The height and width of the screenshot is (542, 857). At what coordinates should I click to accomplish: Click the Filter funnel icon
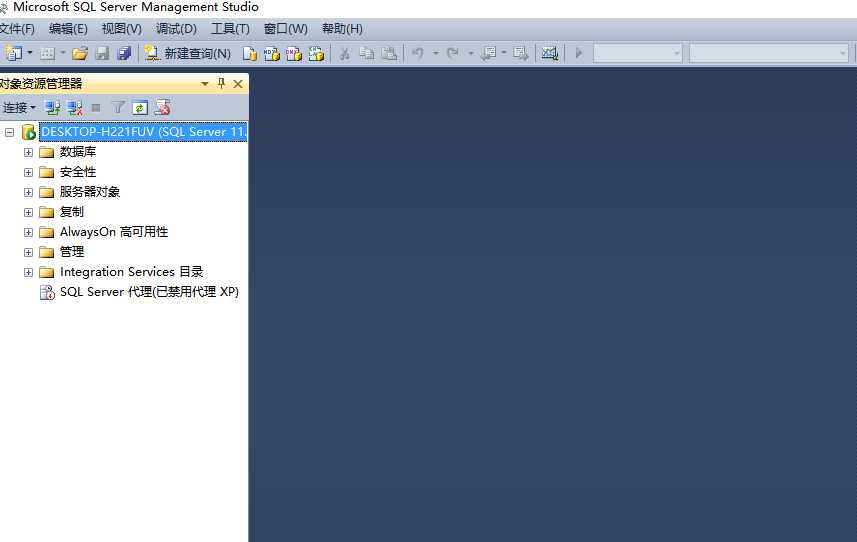coord(118,108)
